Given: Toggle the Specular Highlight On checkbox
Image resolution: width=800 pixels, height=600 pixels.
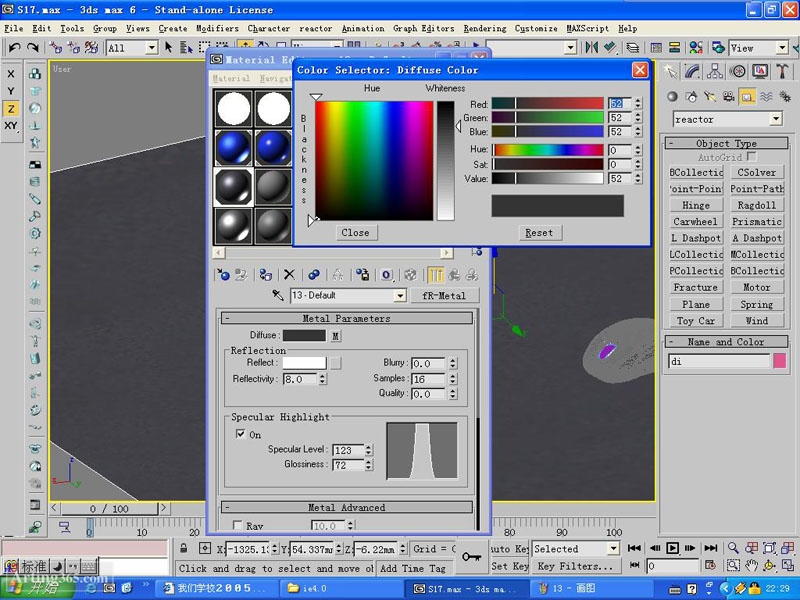Looking at the screenshot, I should [x=242, y=434].
